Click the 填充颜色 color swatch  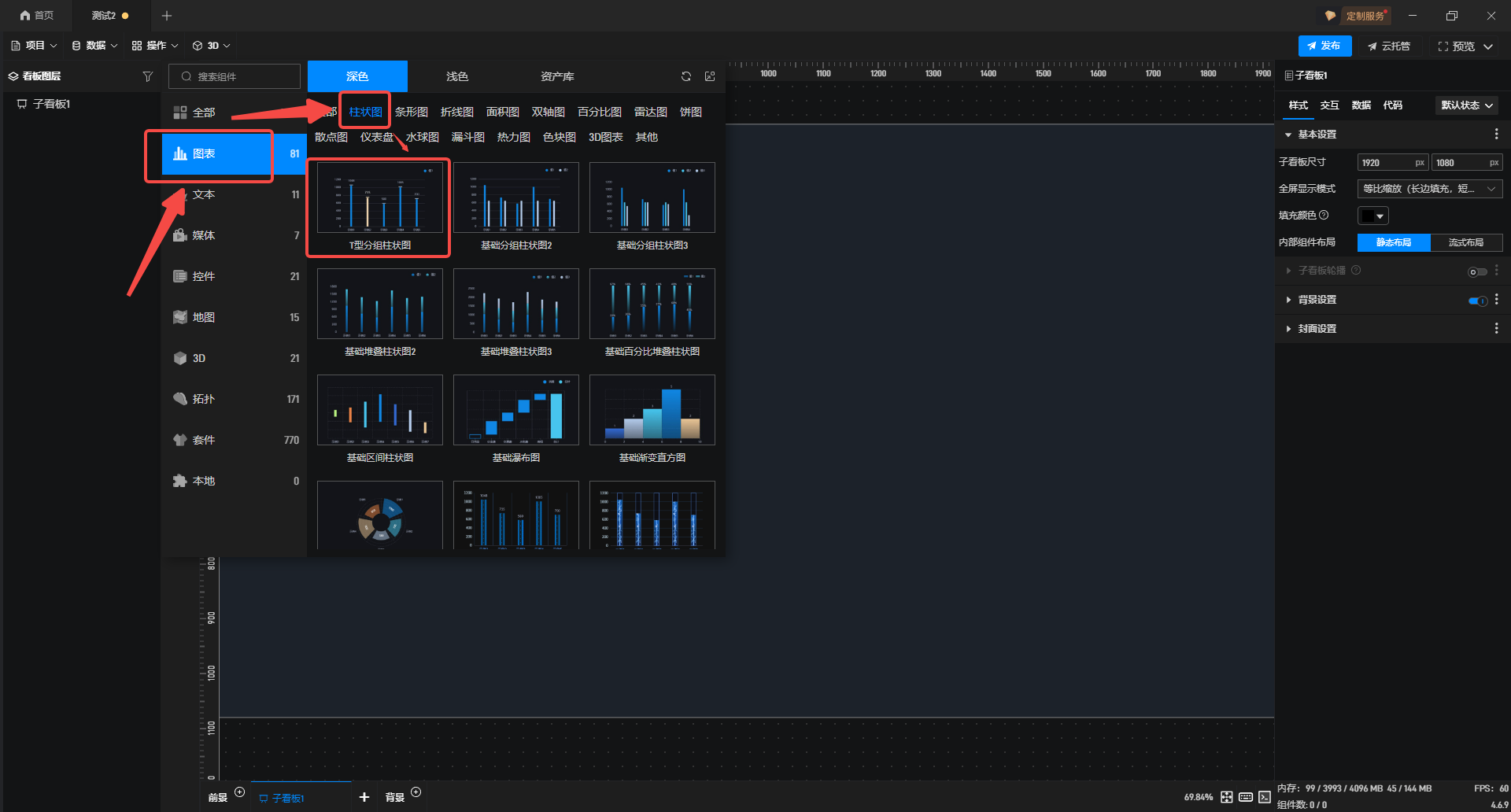pos(1372,216)
